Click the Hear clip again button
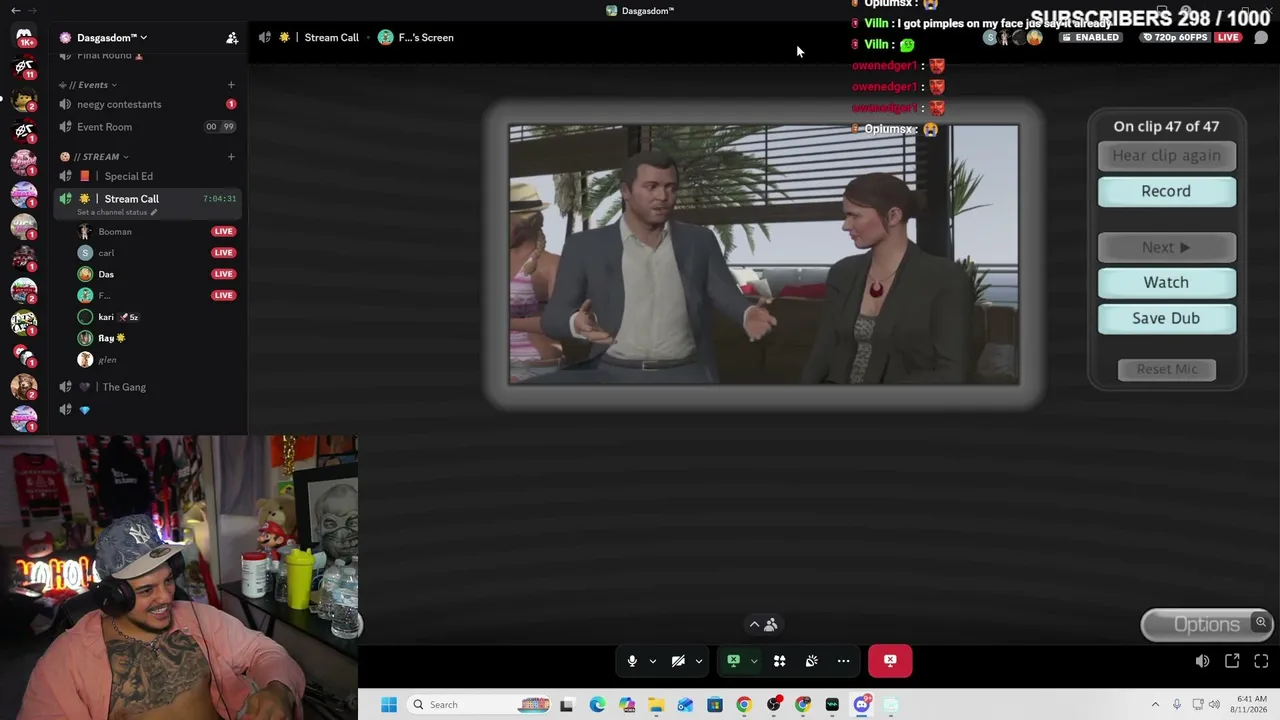Image resolution: width=1280 pixels, height=720 pixels. 1167,156
